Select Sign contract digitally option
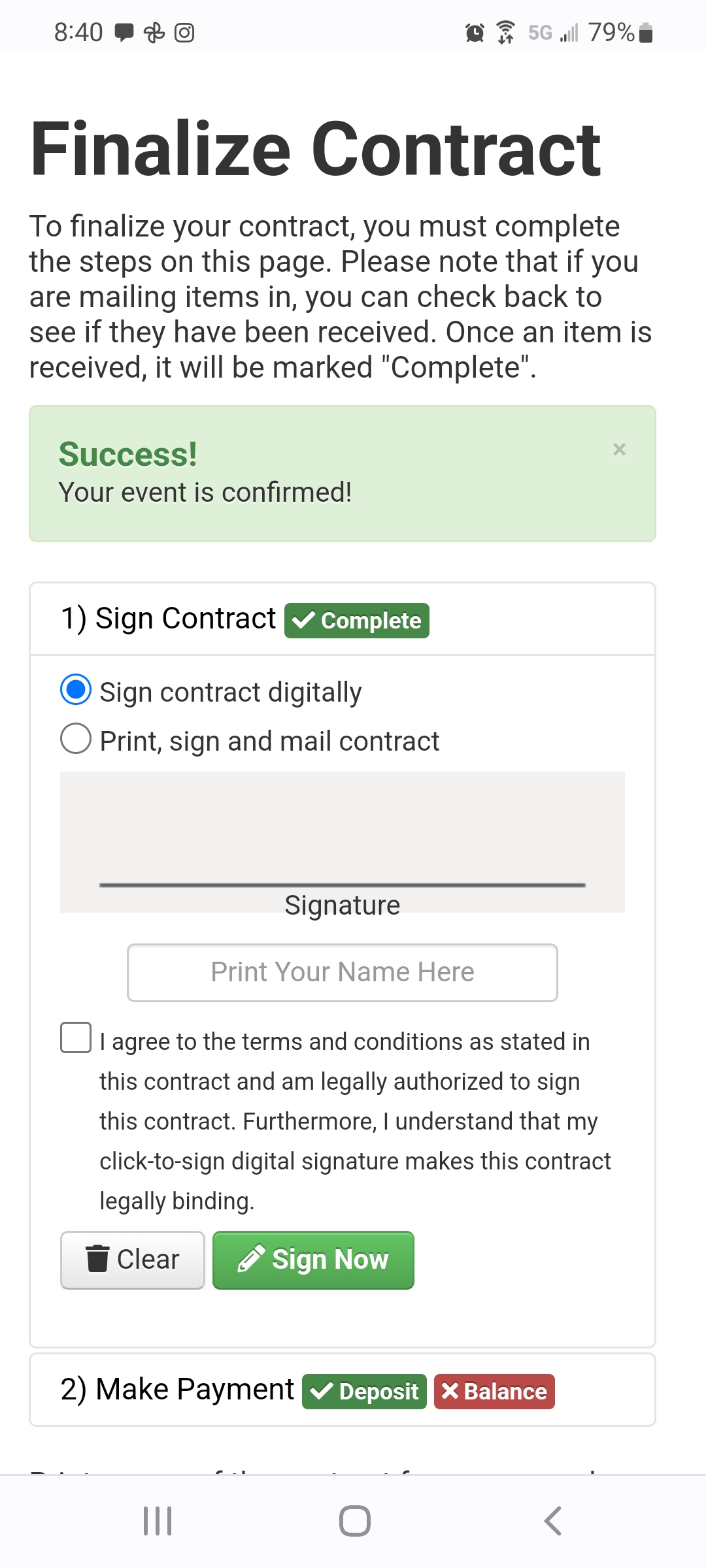706x1568 pixels. coord(76,690)
